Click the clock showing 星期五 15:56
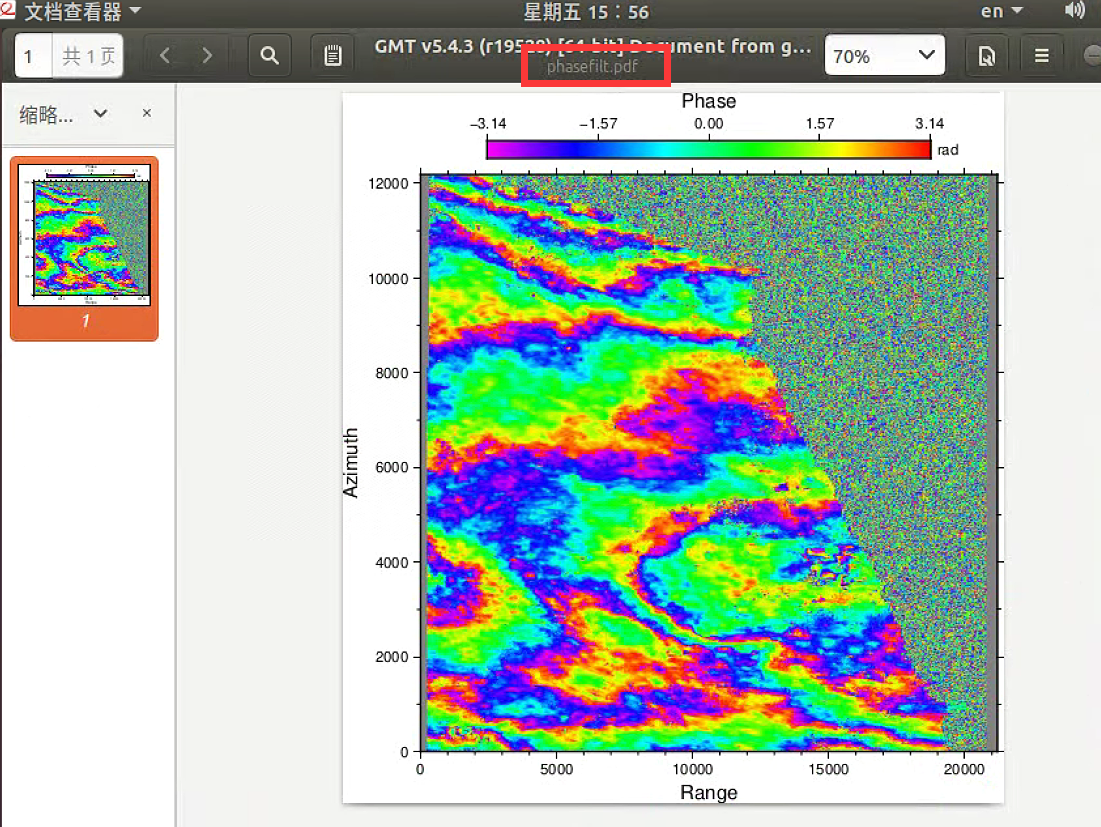The width and height of the screenshot is (1101, 827). pyautogui.click(x=586, y=12)
